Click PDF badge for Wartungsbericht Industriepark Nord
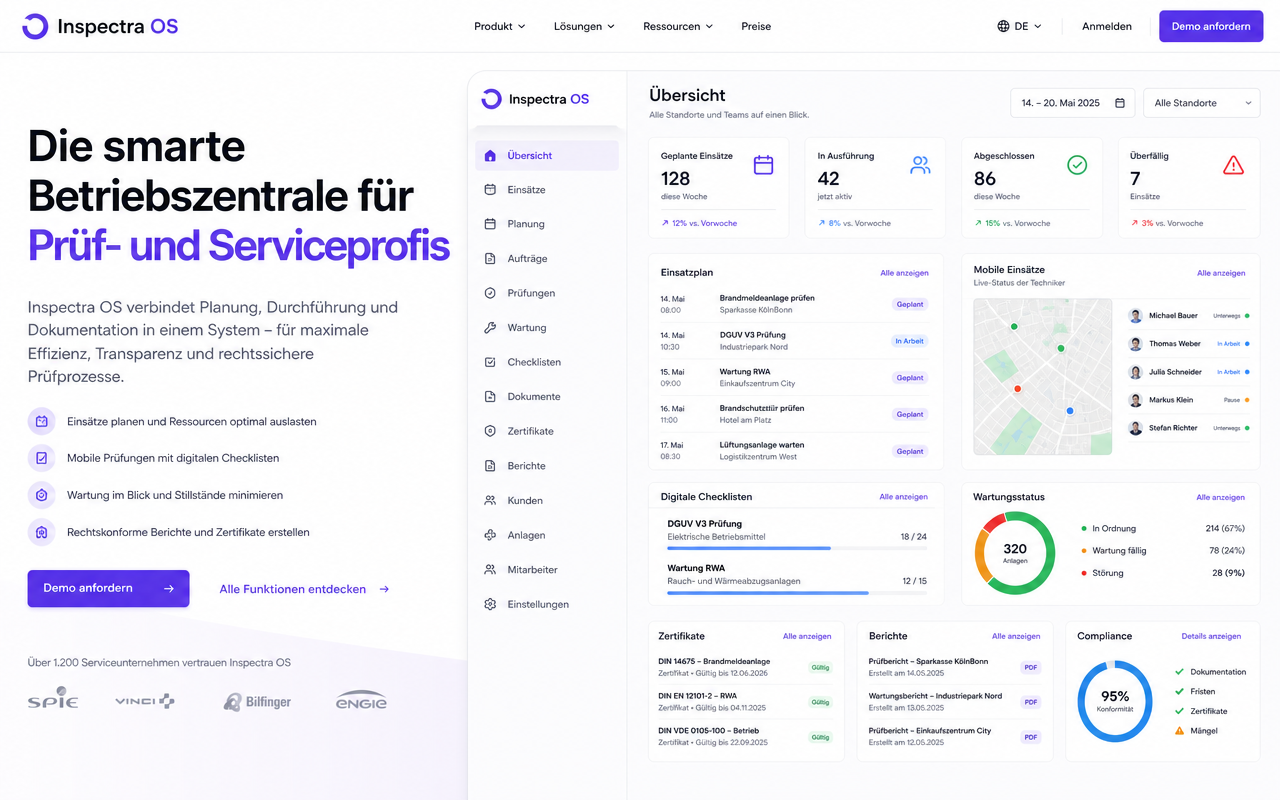This screenshot has width=1280, height=800. coord(1030,702)
